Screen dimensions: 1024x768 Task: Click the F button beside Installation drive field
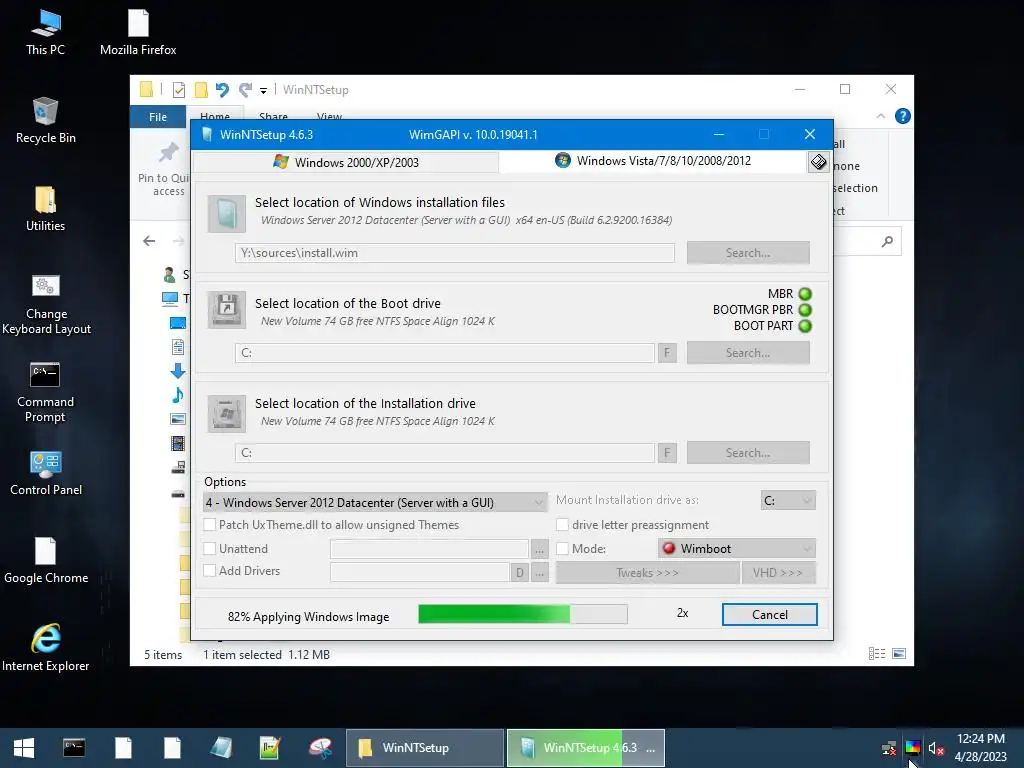coord(667,453)
